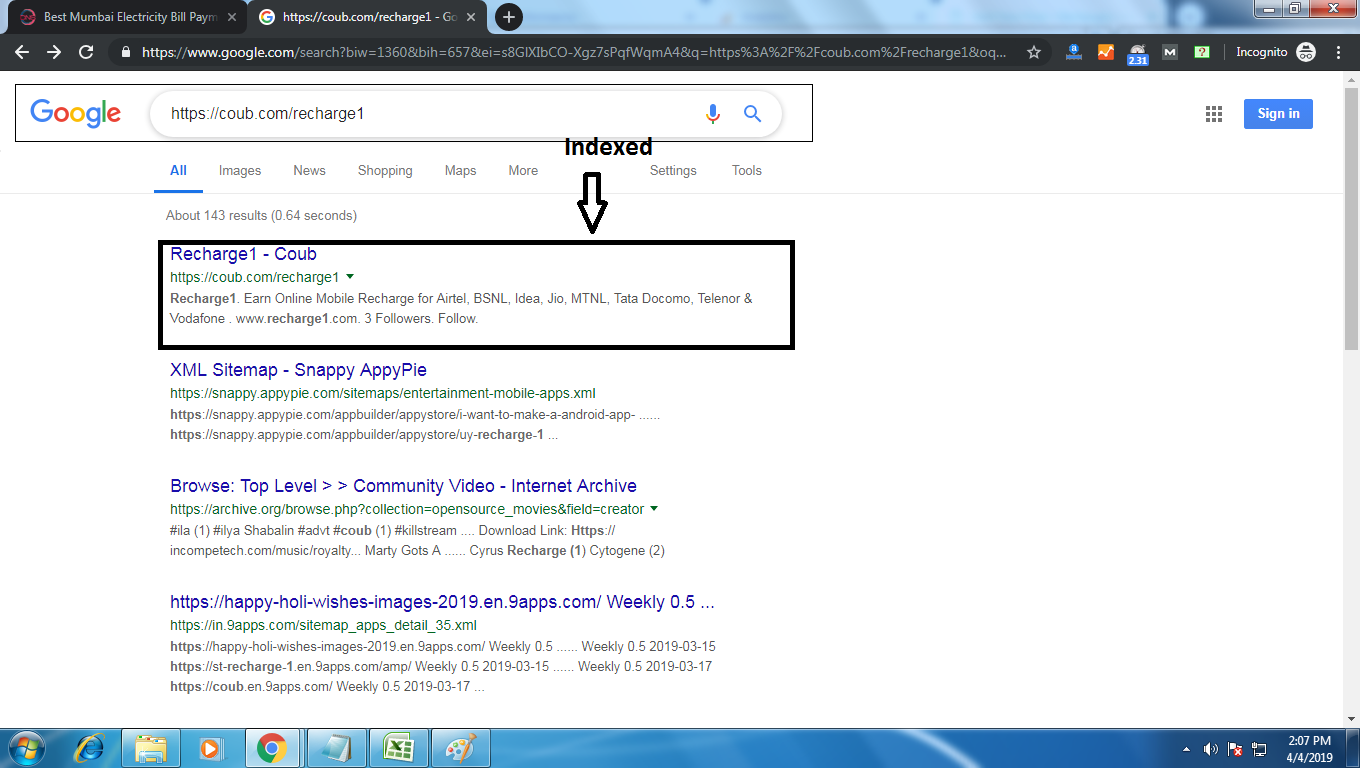Click the Incognito mode icon
This screenshot has width=1360, height=768.
[1305, 52]
